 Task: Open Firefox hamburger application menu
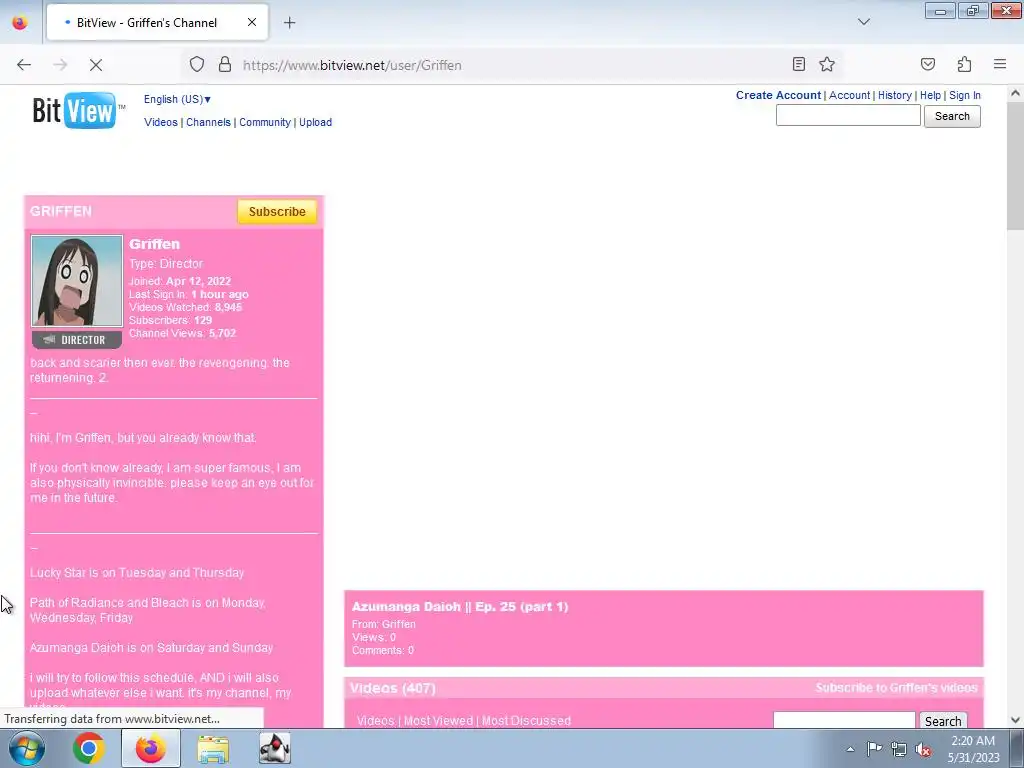tap(1000, 64)
